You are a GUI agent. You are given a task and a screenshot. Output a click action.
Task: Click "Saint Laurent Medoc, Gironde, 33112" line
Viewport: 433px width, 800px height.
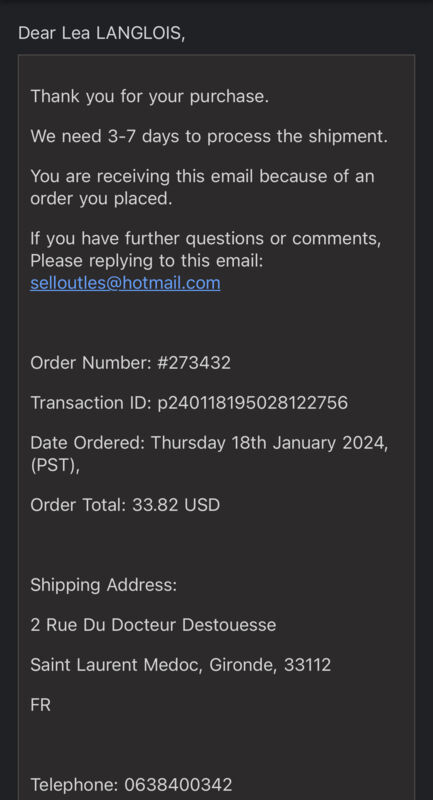point(181,665)
